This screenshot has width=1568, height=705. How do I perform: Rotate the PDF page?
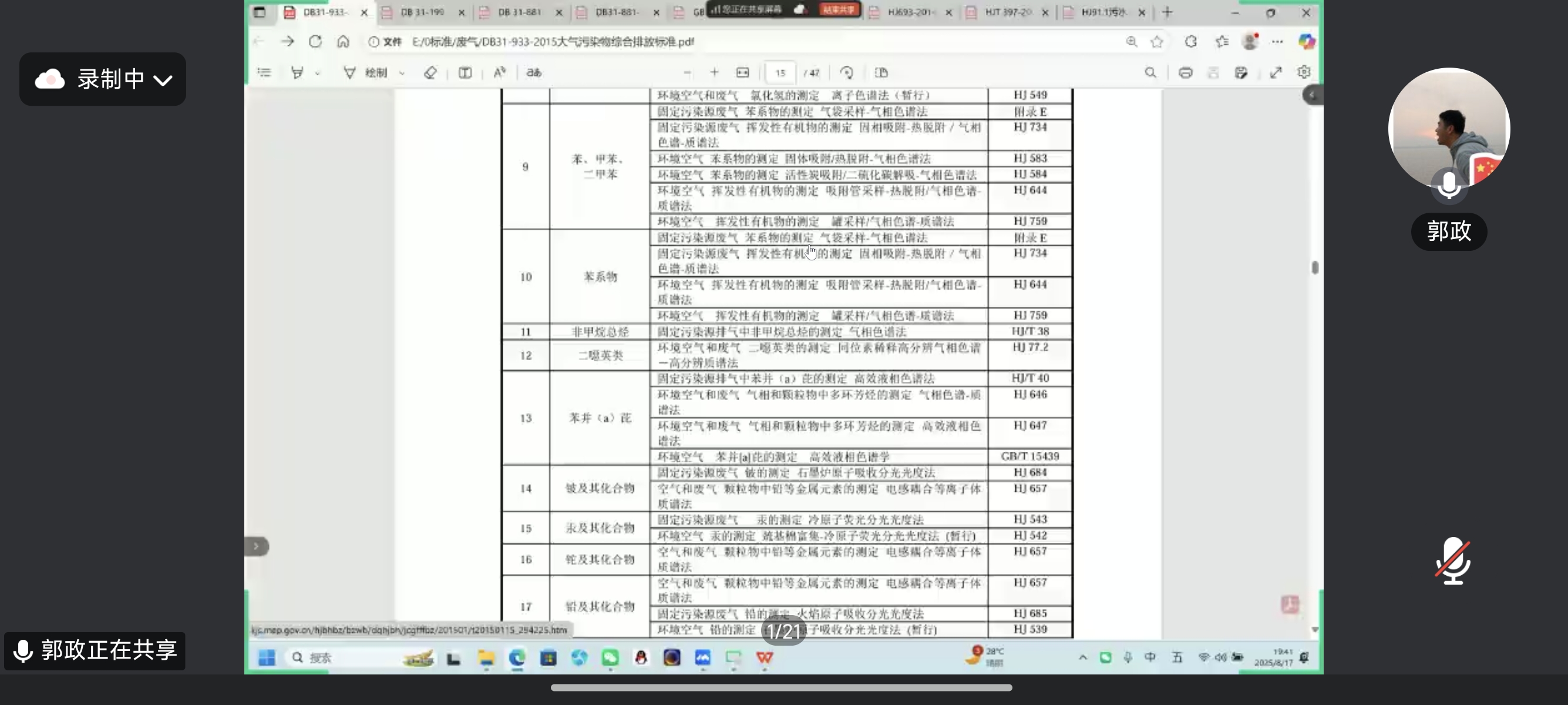click(847, 72)
